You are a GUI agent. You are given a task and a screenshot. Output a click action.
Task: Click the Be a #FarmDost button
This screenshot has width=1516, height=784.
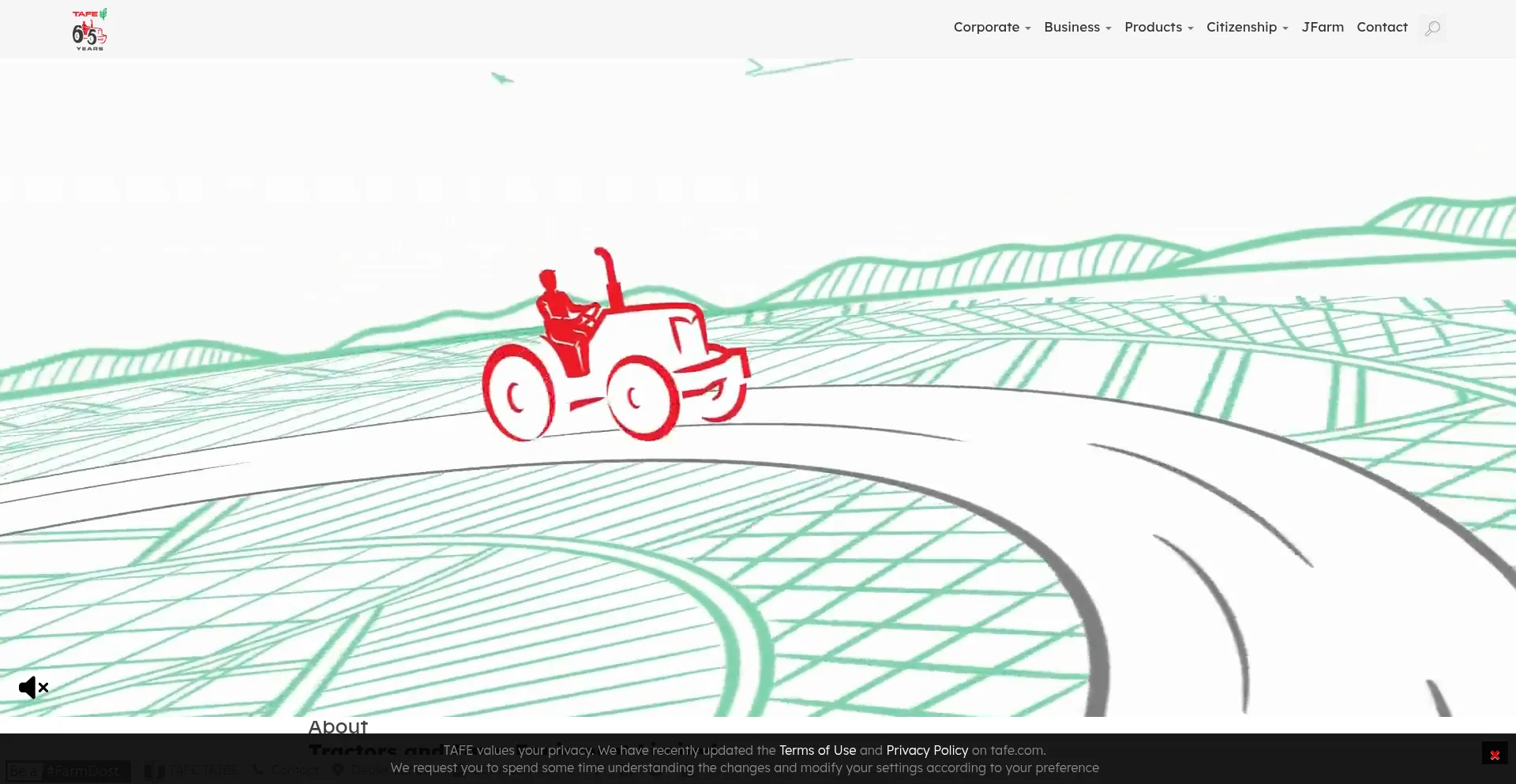[67, 771]
